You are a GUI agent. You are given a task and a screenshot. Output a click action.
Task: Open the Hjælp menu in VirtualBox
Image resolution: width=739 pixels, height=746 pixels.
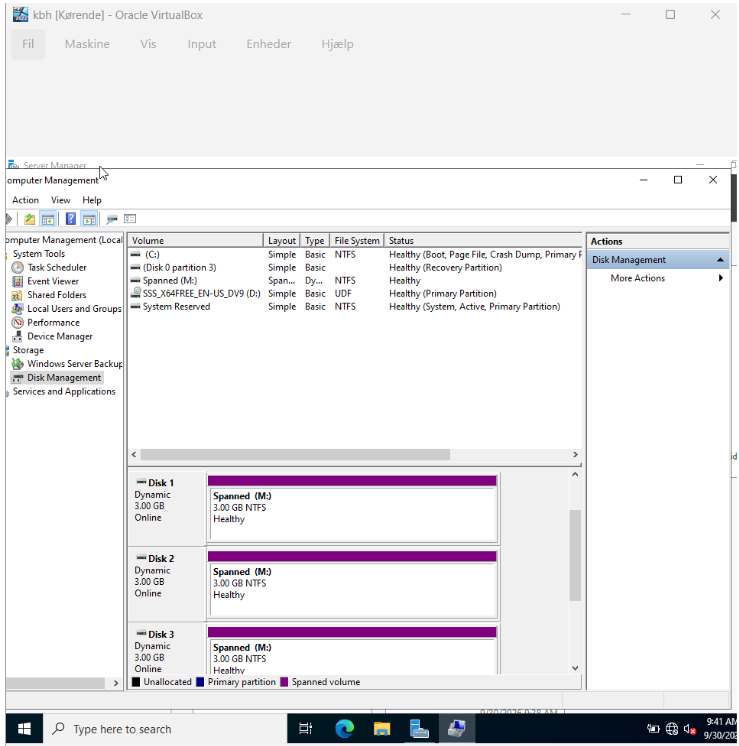(337, 44)
